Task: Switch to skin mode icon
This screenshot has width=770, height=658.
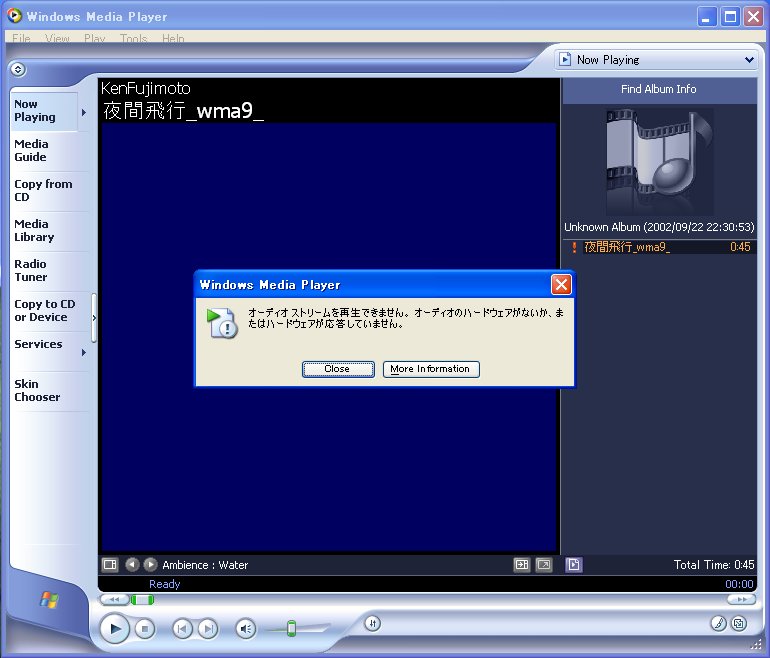Action: pyautogui.click(x=739, y=624)
